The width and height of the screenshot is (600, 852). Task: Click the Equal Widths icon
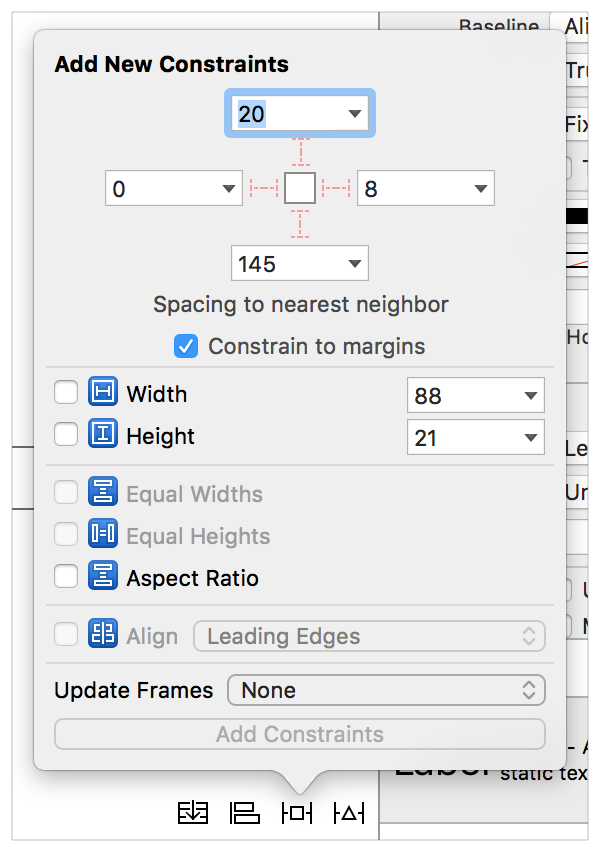[x=102, y=492]
